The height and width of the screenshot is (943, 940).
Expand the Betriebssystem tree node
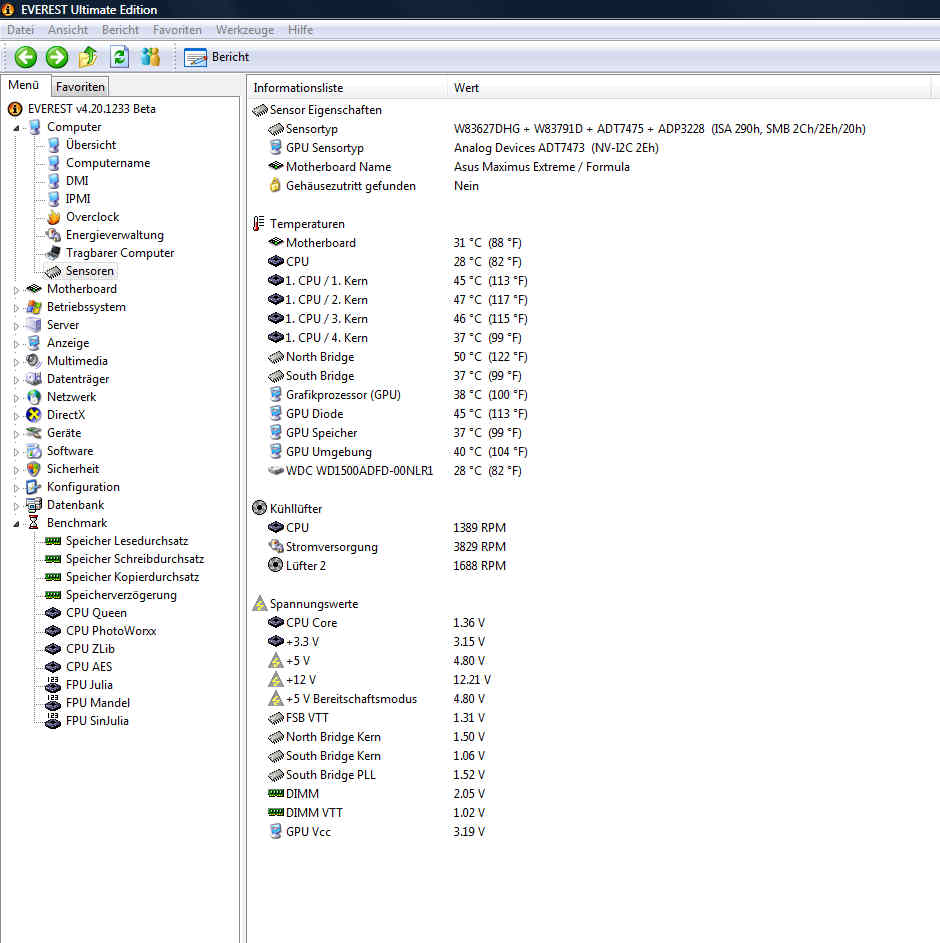(16, 308)
